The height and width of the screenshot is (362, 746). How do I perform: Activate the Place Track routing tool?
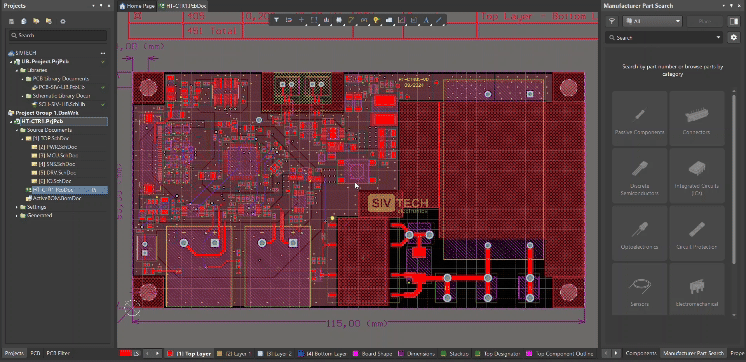pyautogui.click(x=352, y=20)
